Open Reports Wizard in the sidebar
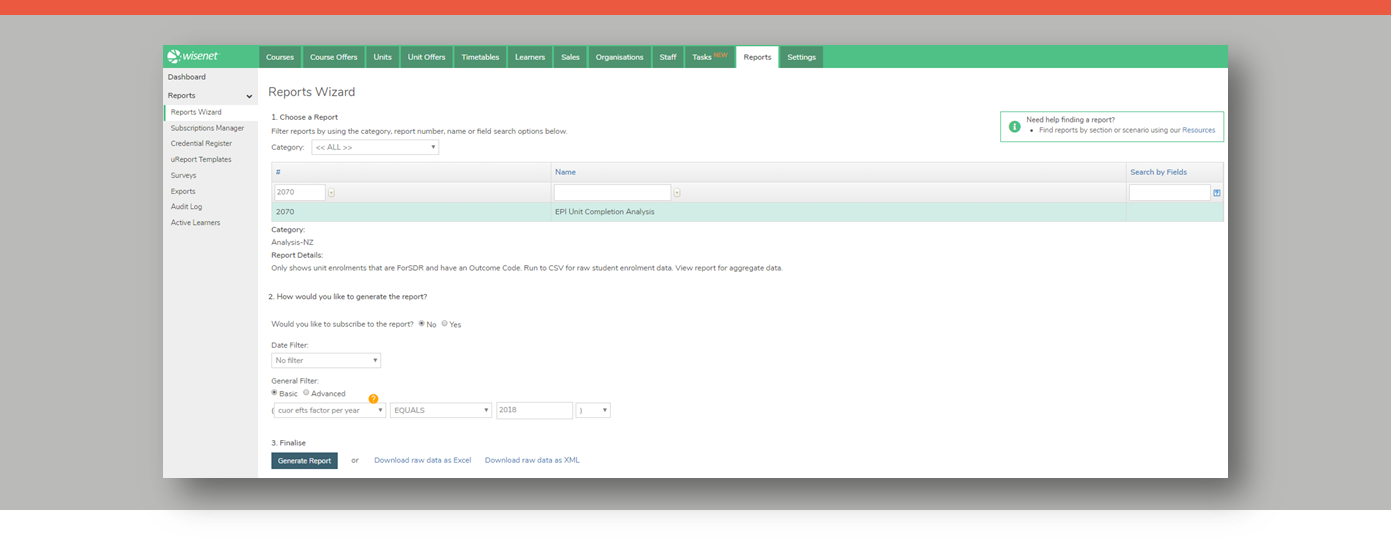1391x543 pixels. pyautogui.click(x=196, y=112)
